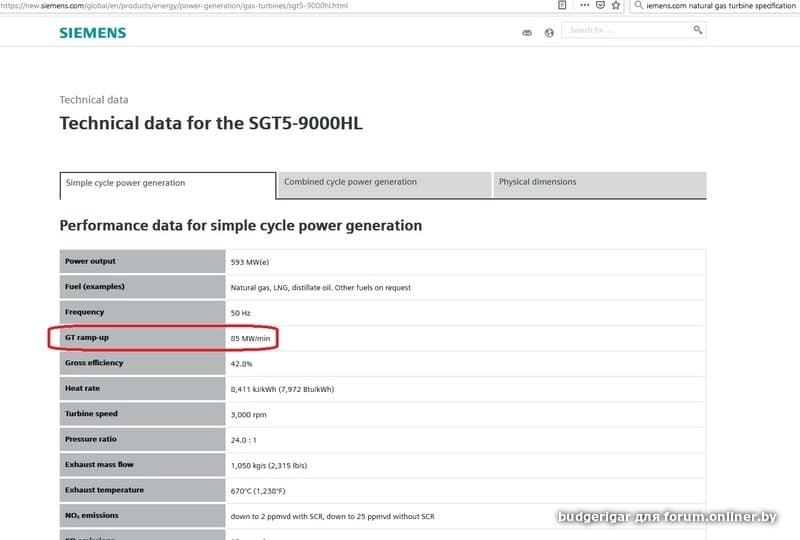The image size is (800, 540).
Task: Open the Physical dimensions tab
Action: [600, 184]
